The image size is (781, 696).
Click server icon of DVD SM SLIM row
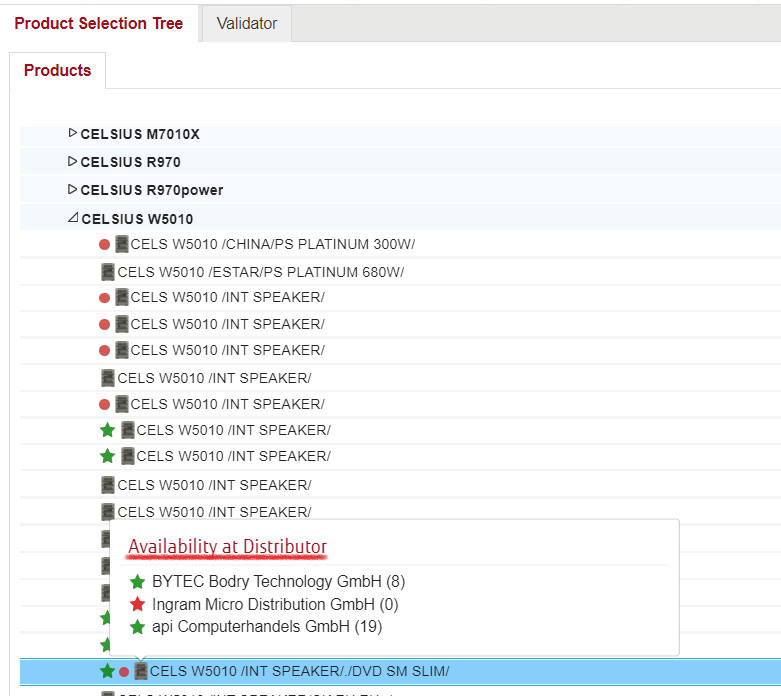coord(141,671)
